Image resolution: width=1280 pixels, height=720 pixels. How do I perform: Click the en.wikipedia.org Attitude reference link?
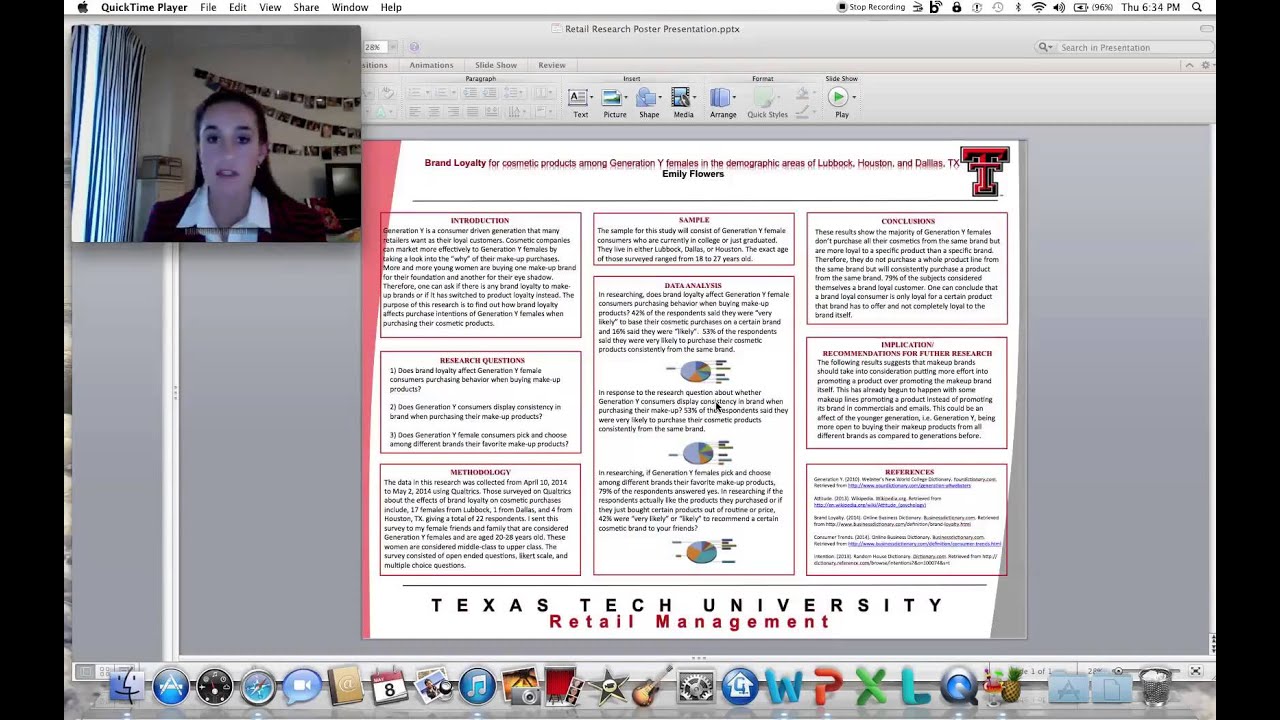coord(870,504)
